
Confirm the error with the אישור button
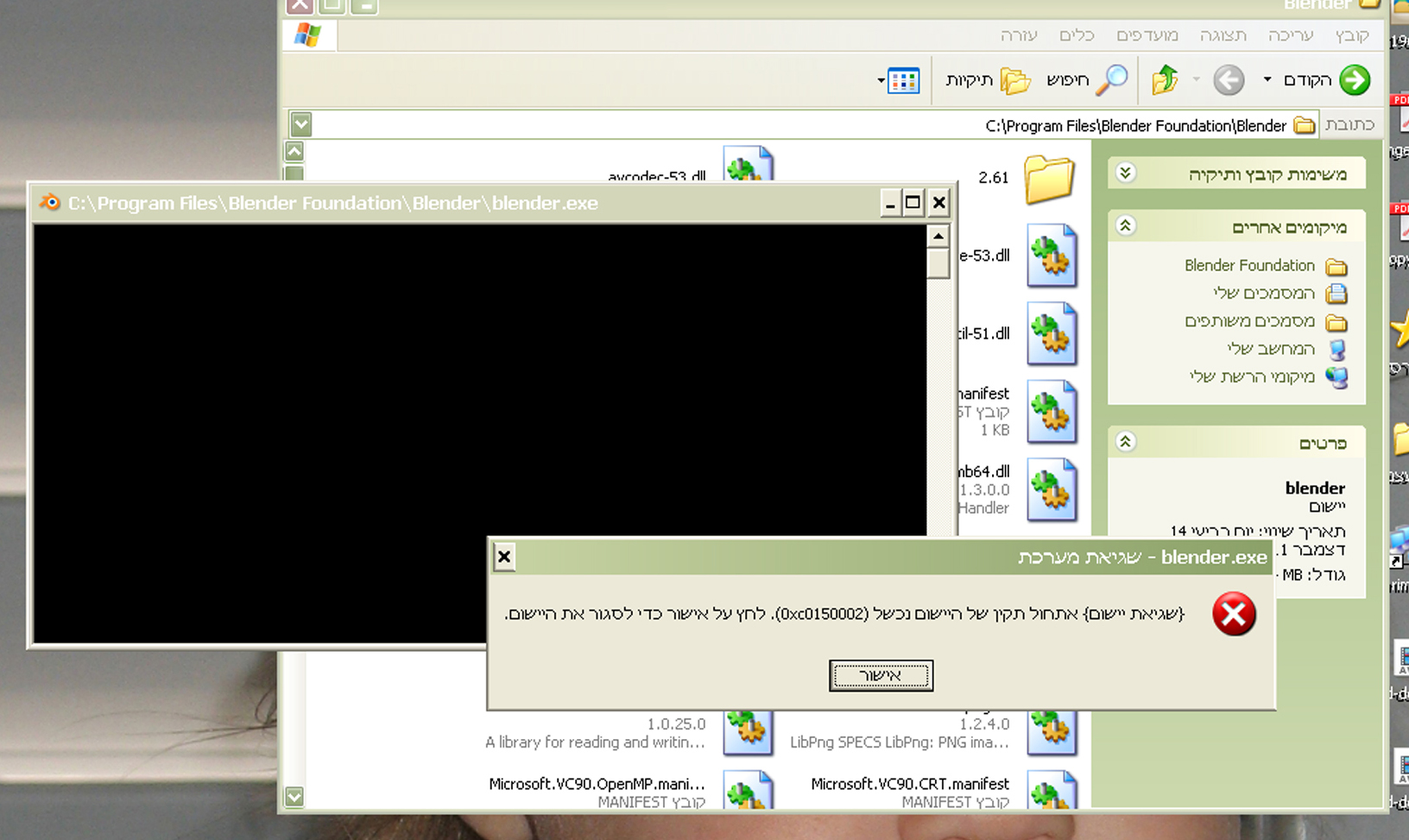coord(881,675)
